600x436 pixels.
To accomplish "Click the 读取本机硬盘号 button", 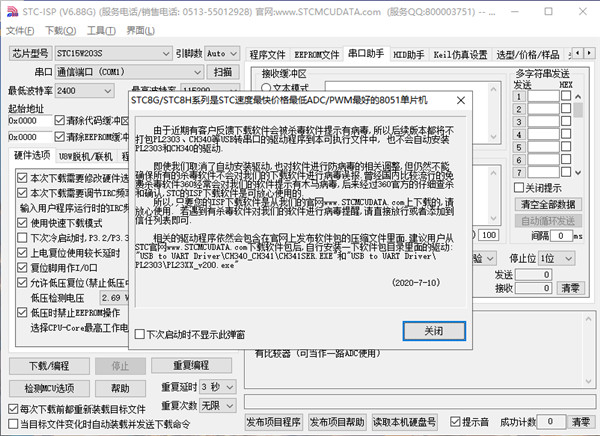I will [x=404, y=422].
